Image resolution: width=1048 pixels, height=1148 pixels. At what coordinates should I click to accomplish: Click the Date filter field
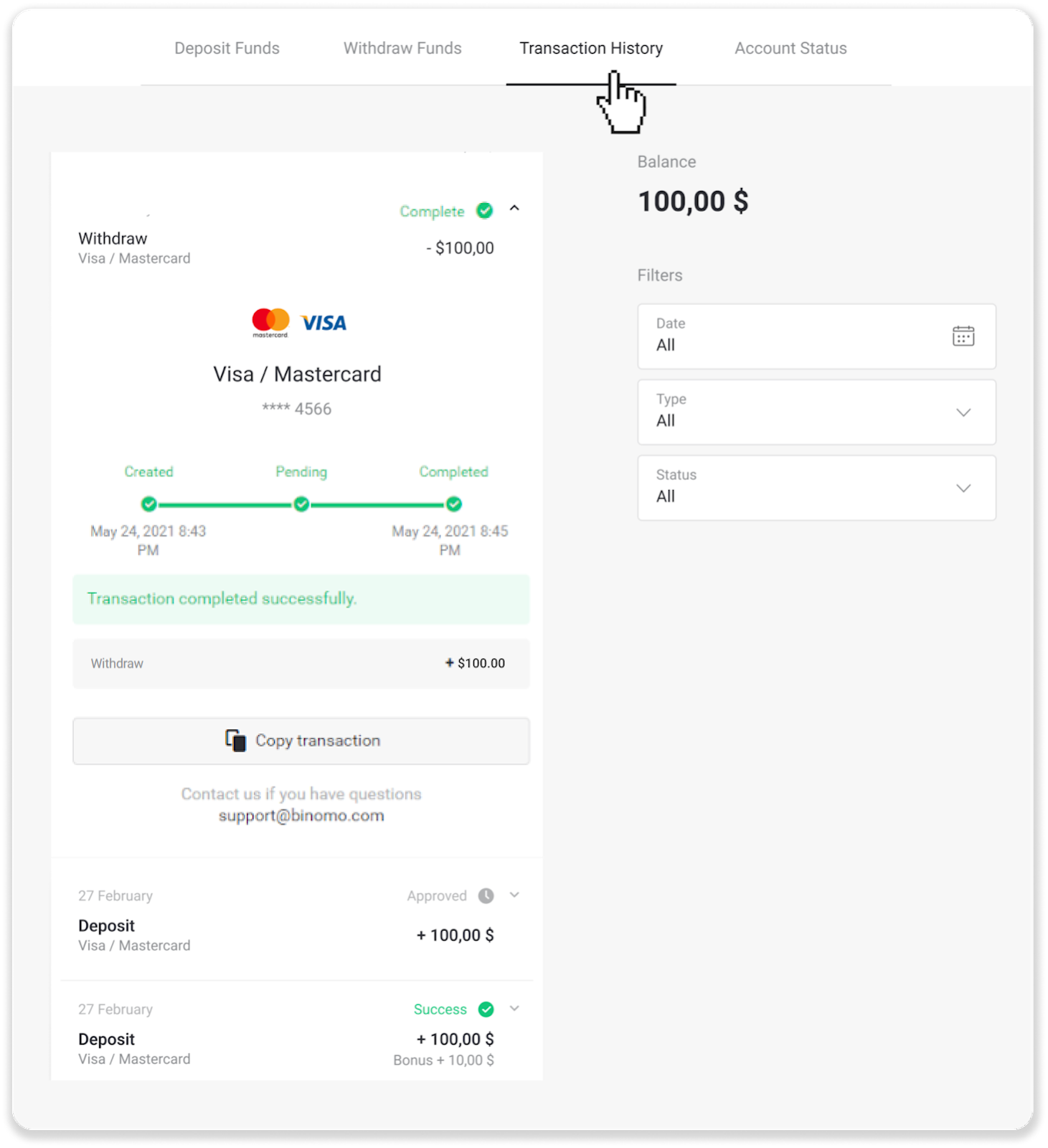pos(789,337)
